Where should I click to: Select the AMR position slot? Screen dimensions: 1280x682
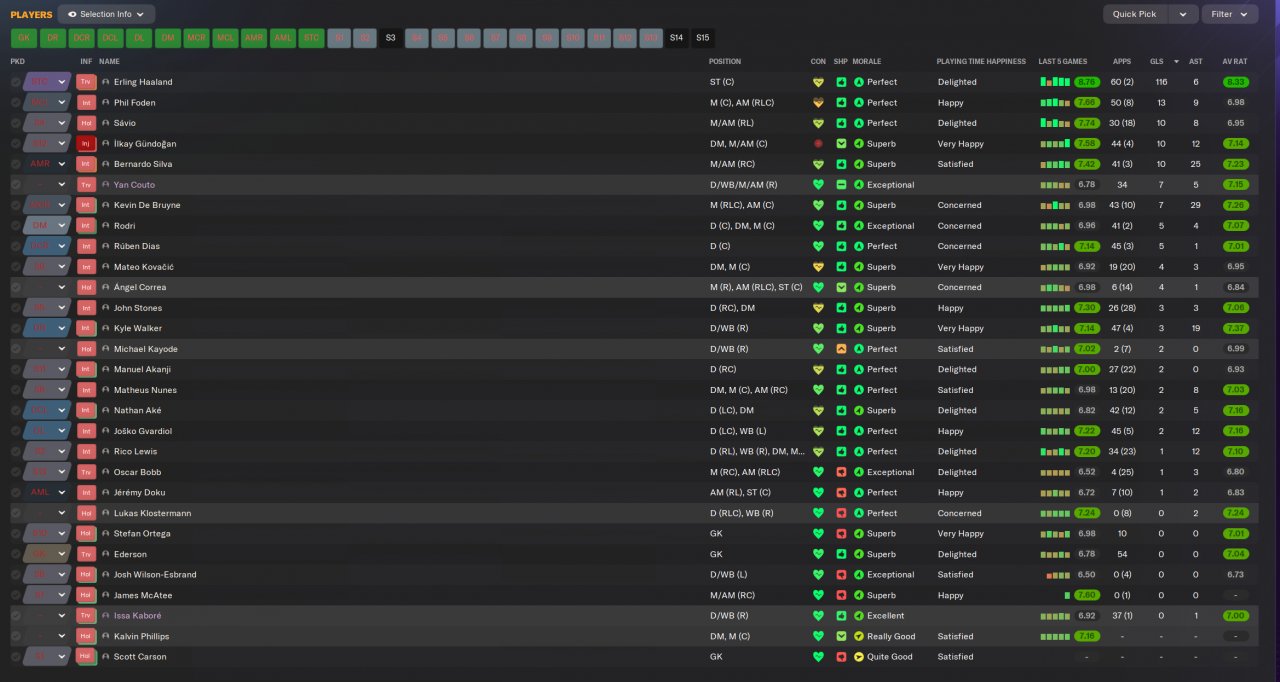[254, 38]
